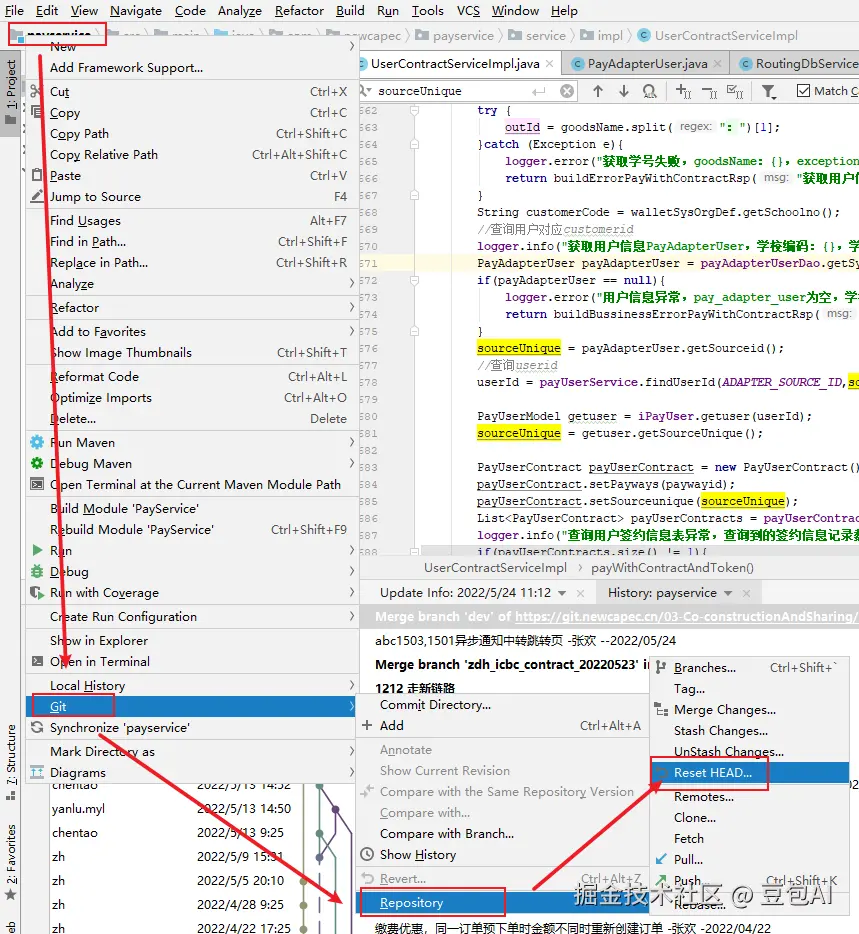Click the Run Maven gear icon
The height and width of the screenshot is (934, 859).
pos(37,442)
